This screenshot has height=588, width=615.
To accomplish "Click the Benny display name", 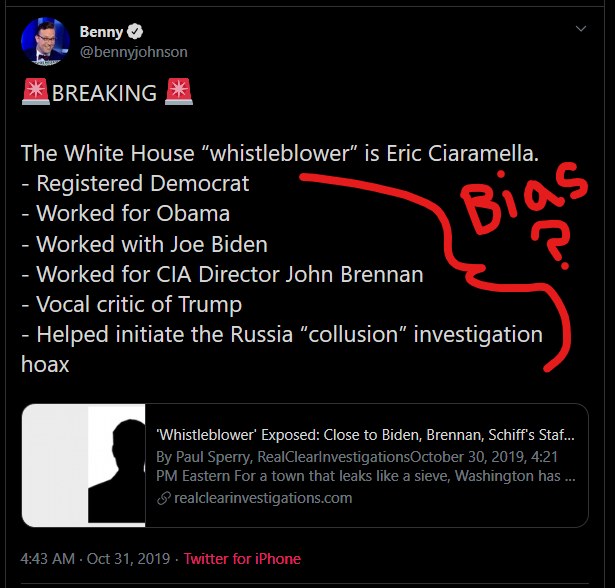I will coord(101,32).
